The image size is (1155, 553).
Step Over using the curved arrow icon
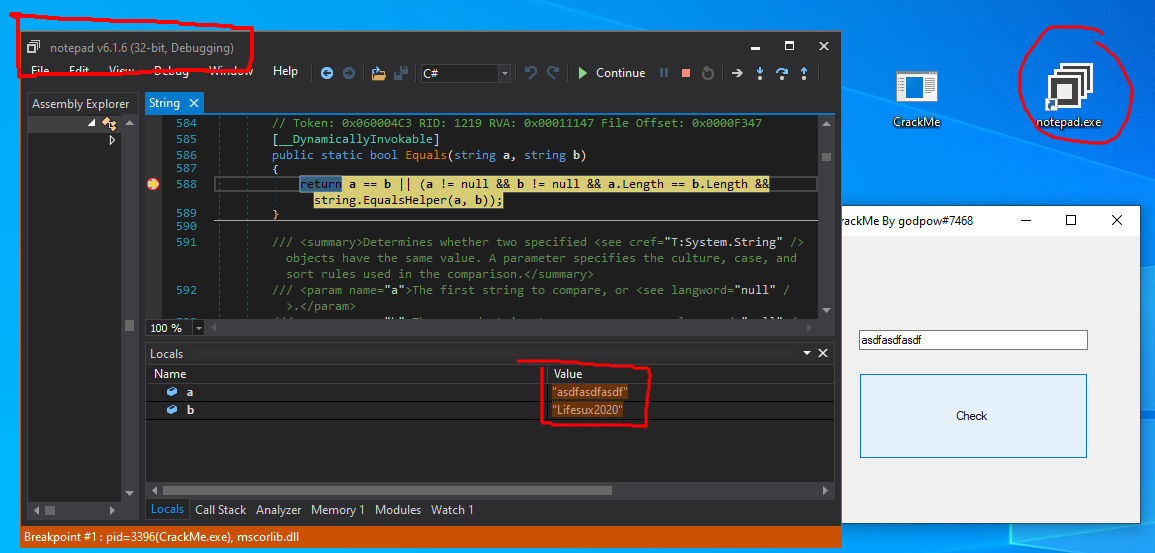(782, 73)
